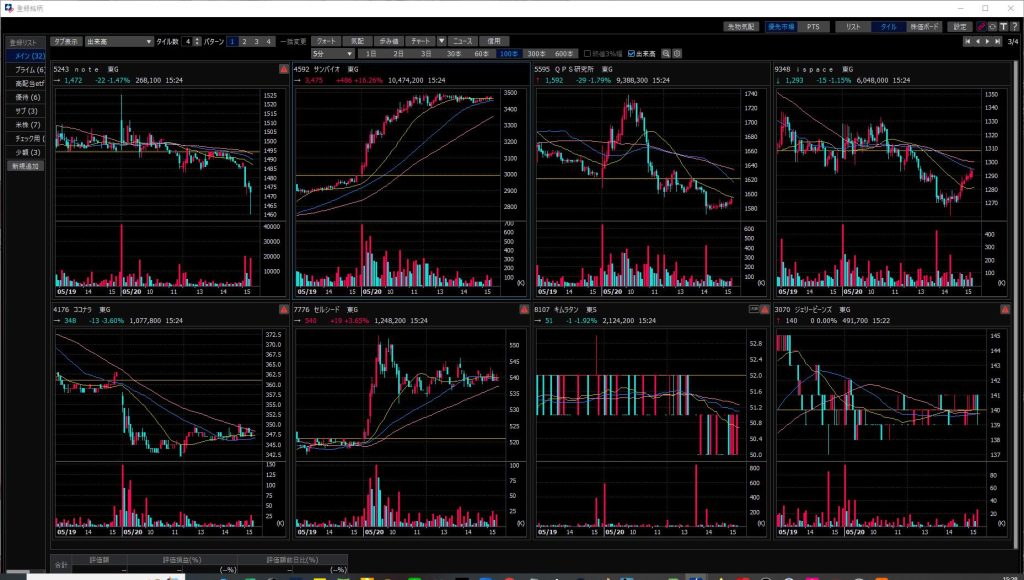Image resolution: width=1024 pixels, height=580 pixels.
Task: Open the 出来高 sort dropdown
Action: click(118, 41)
